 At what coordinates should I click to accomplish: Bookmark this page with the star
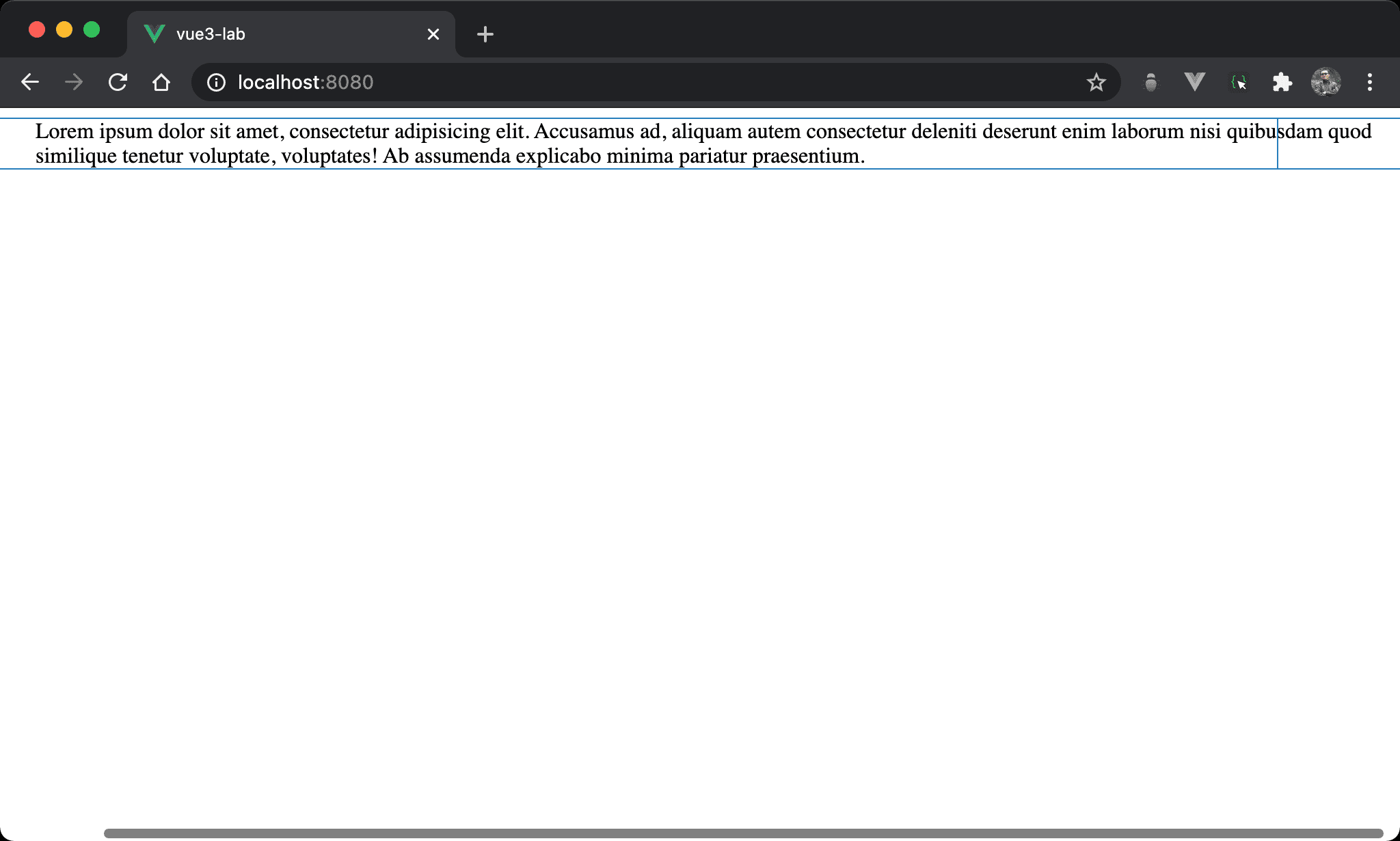(x=1096, y=83)
